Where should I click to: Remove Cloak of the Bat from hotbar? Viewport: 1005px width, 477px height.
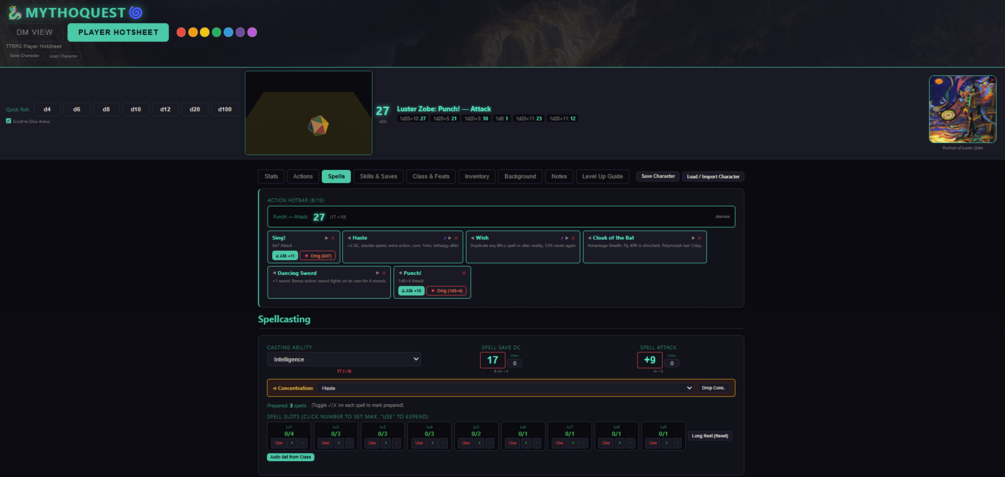pos(699,238)
